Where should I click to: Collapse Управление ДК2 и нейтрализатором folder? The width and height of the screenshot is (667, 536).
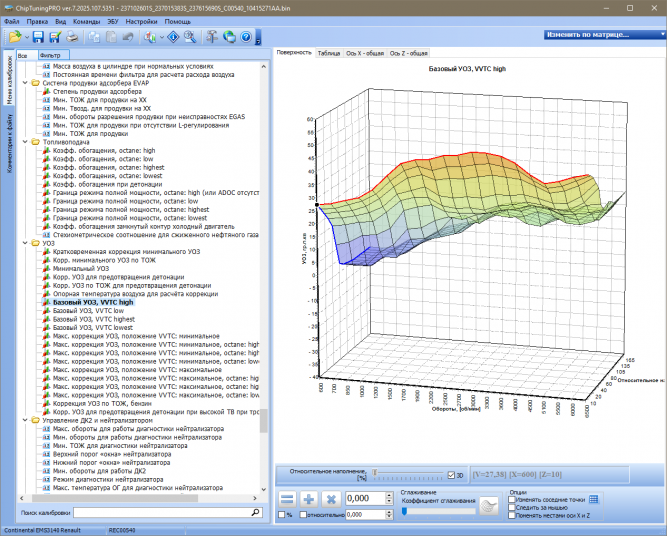point(25,420)
